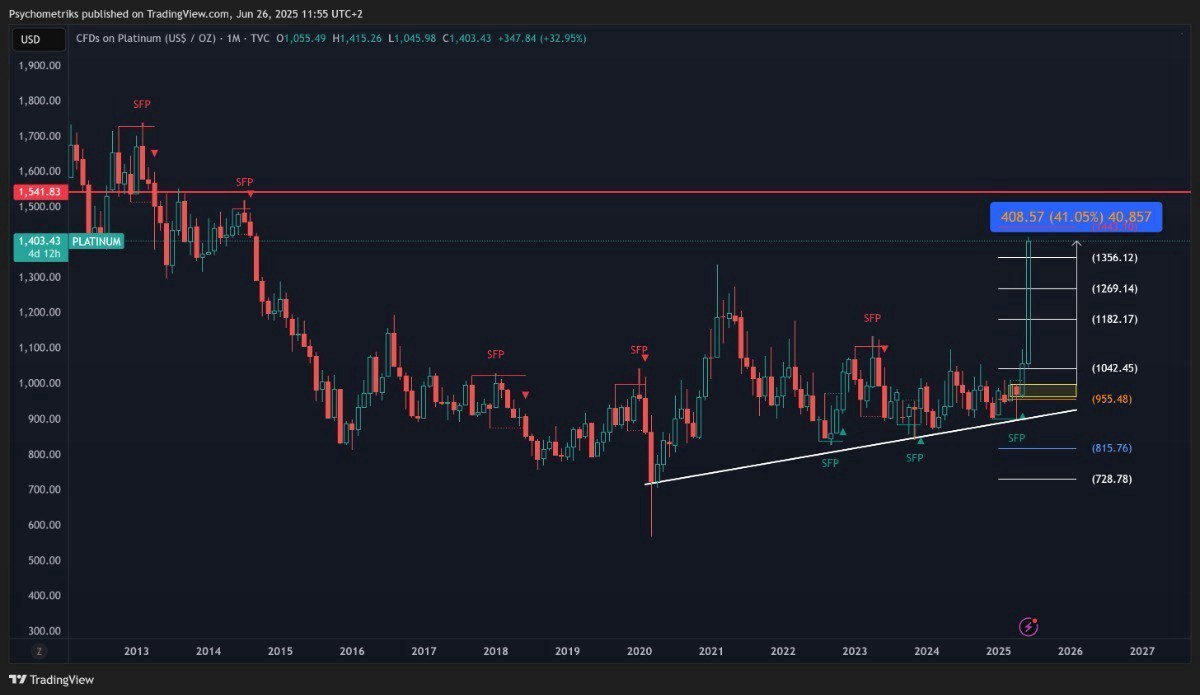Click the red SFP label above the 2020 candle
Viewport: 1200px width, 695px height.
pos(639,349)
